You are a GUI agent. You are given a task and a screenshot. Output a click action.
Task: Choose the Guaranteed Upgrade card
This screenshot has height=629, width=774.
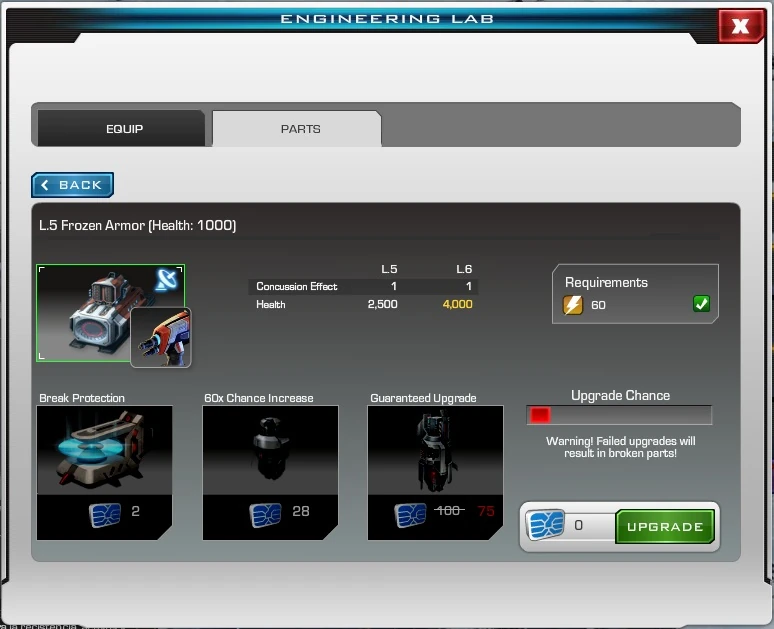435,472
